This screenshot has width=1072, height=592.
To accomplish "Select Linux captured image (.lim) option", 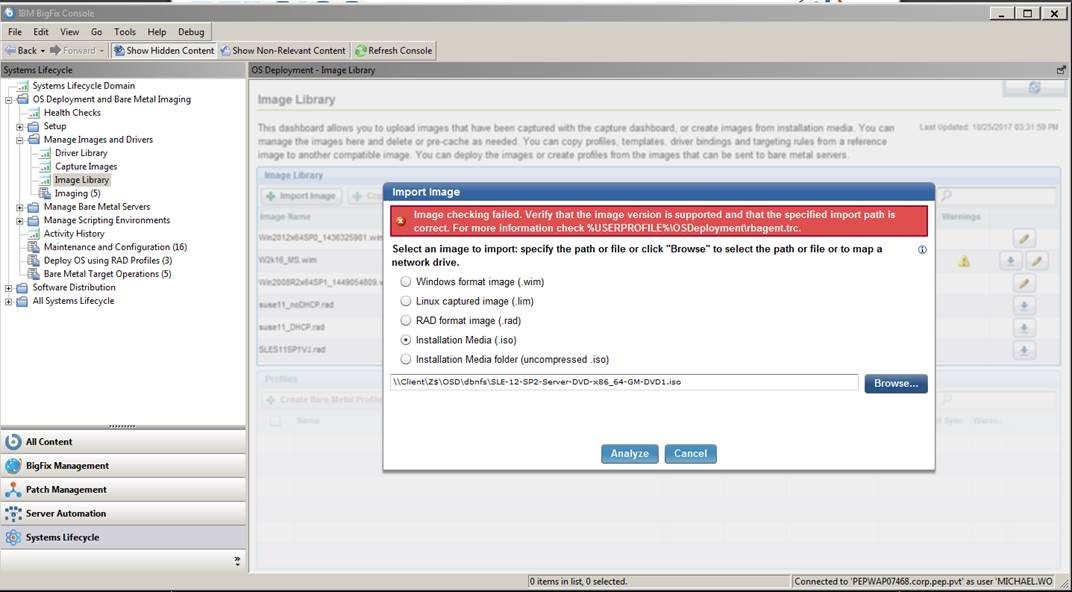I will tap(406, 301).
